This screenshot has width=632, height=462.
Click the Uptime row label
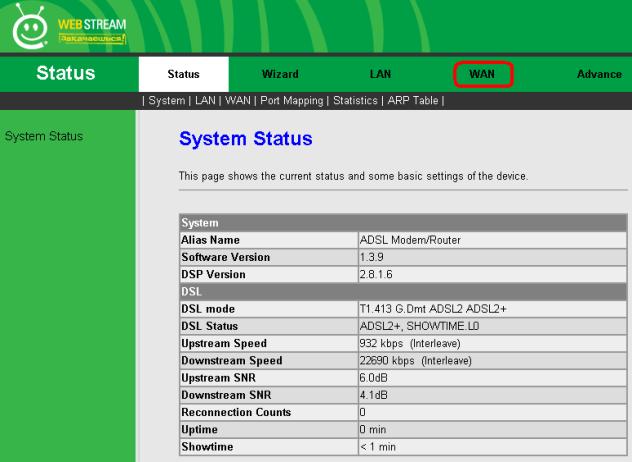(199, 430)
